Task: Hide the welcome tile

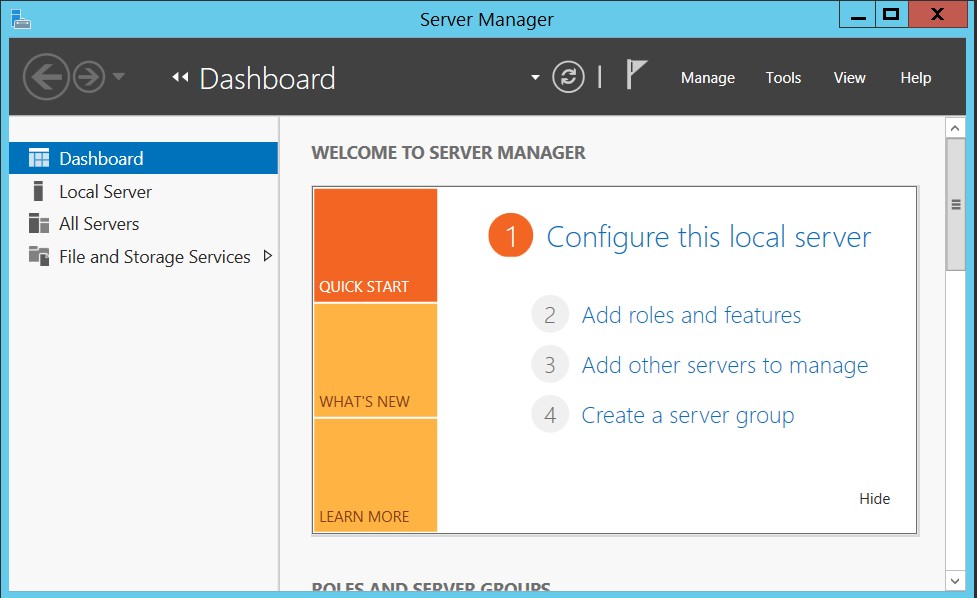Action: tap(874, 498)
